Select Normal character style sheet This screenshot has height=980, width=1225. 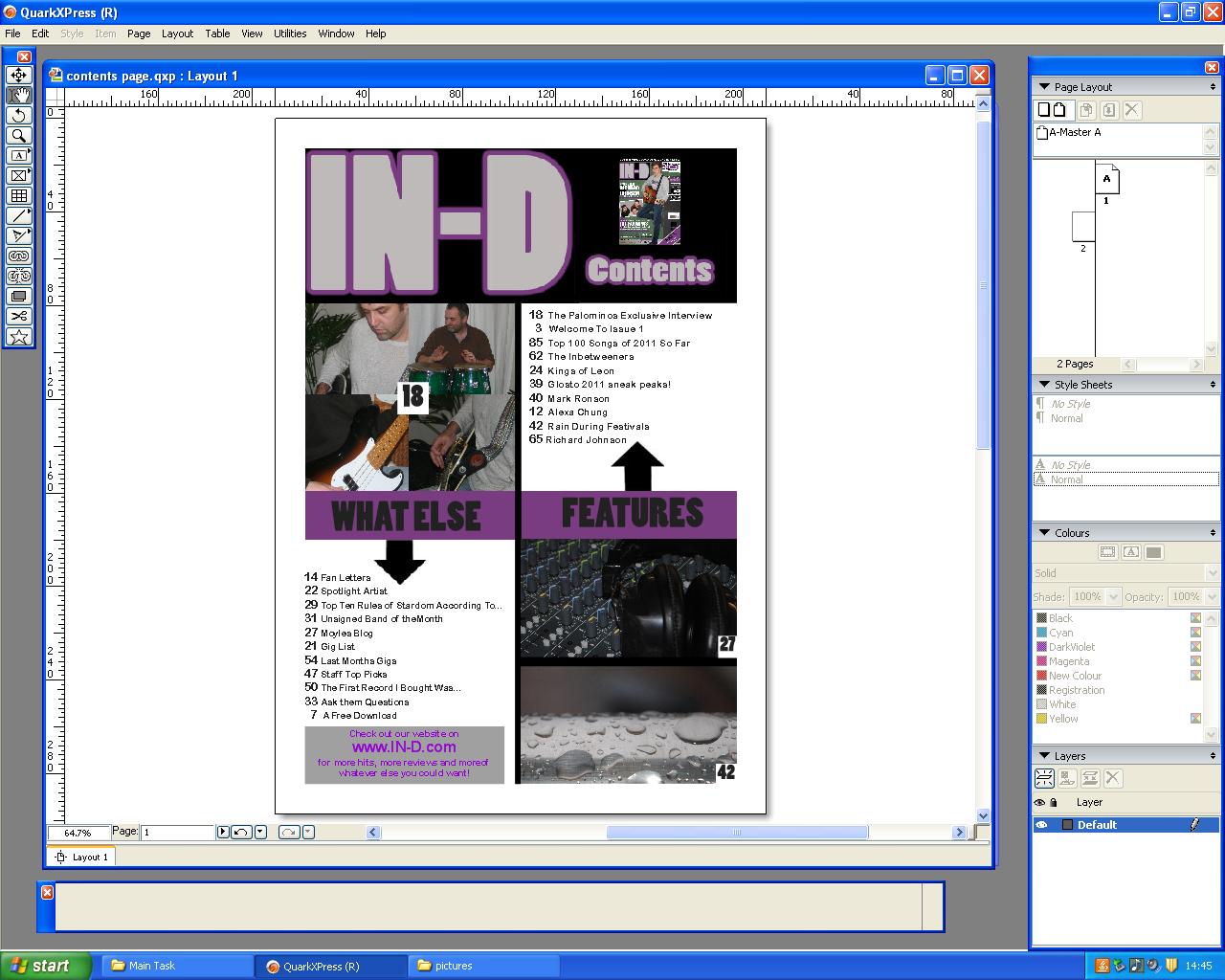point(1067,479)
